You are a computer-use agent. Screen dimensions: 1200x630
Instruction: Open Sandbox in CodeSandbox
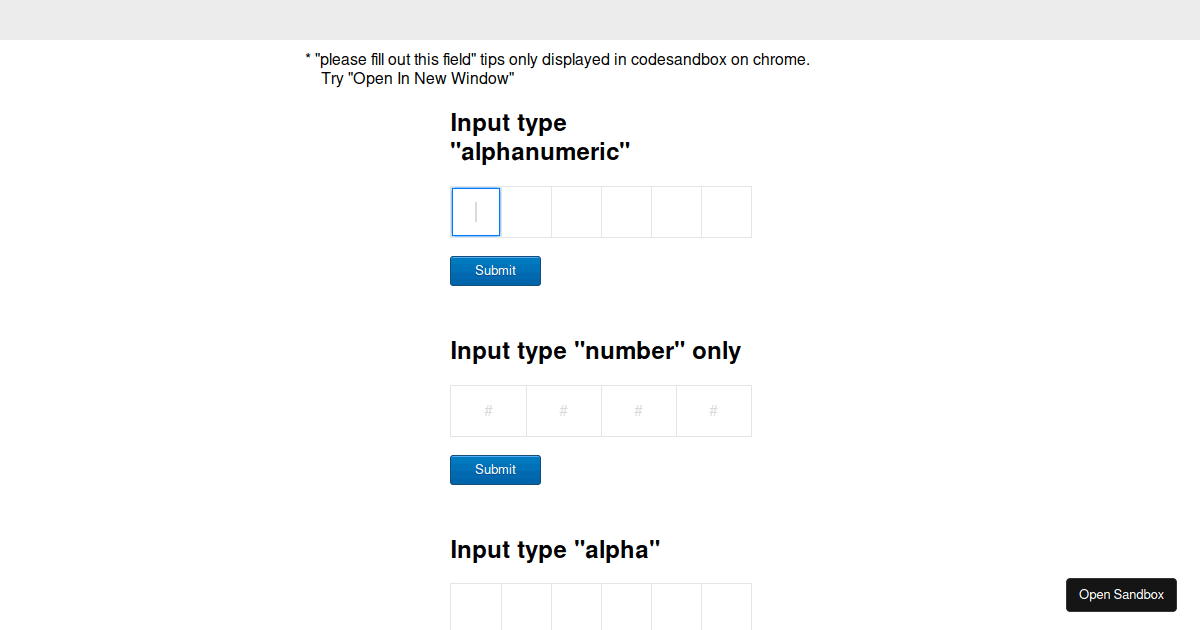coord(1121,594)
